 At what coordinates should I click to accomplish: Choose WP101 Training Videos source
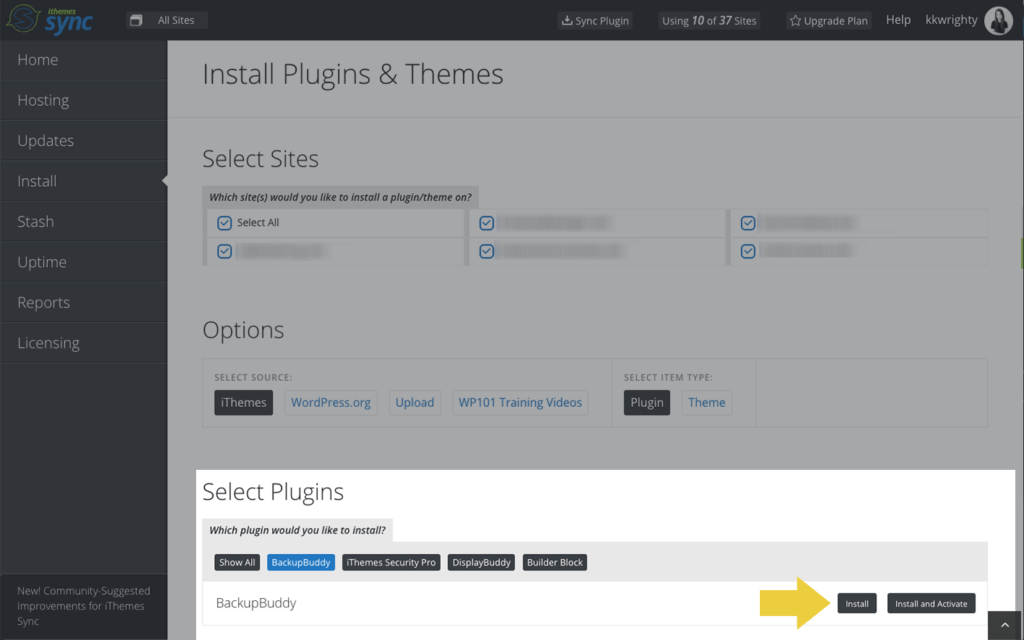tap(520, 403)
